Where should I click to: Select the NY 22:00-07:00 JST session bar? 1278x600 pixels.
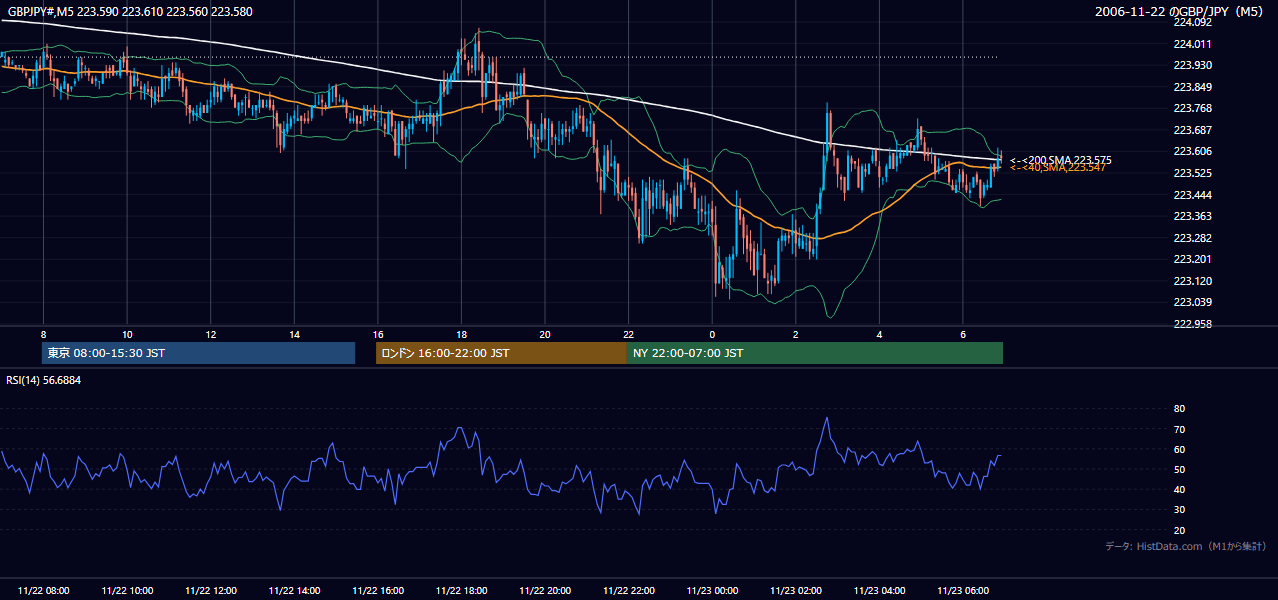[x=815, y=353]
